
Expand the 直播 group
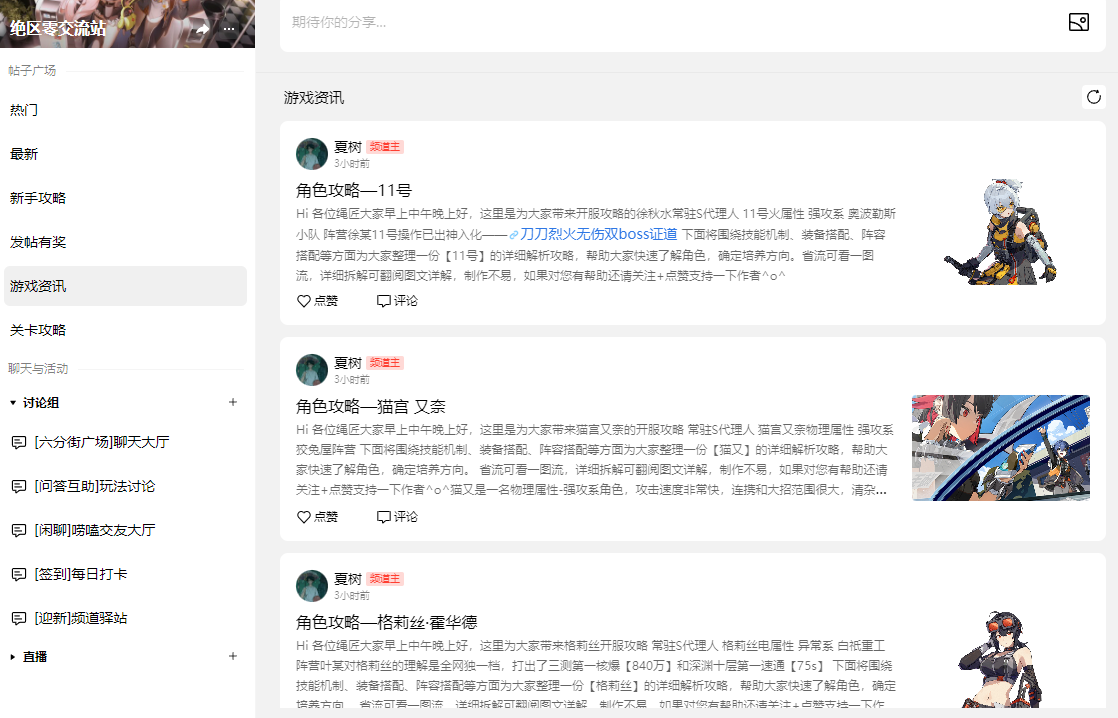click(x=13, y=657)
